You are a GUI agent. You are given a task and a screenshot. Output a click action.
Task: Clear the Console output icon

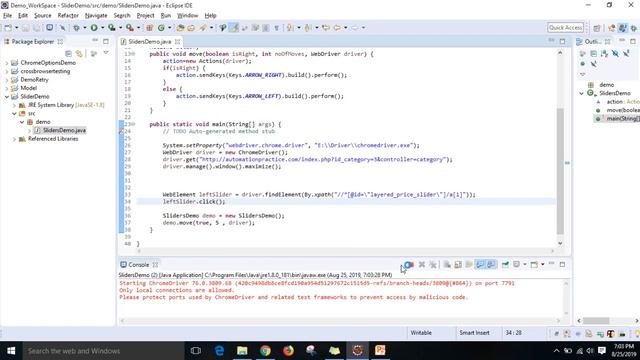[x=447, y=264]
